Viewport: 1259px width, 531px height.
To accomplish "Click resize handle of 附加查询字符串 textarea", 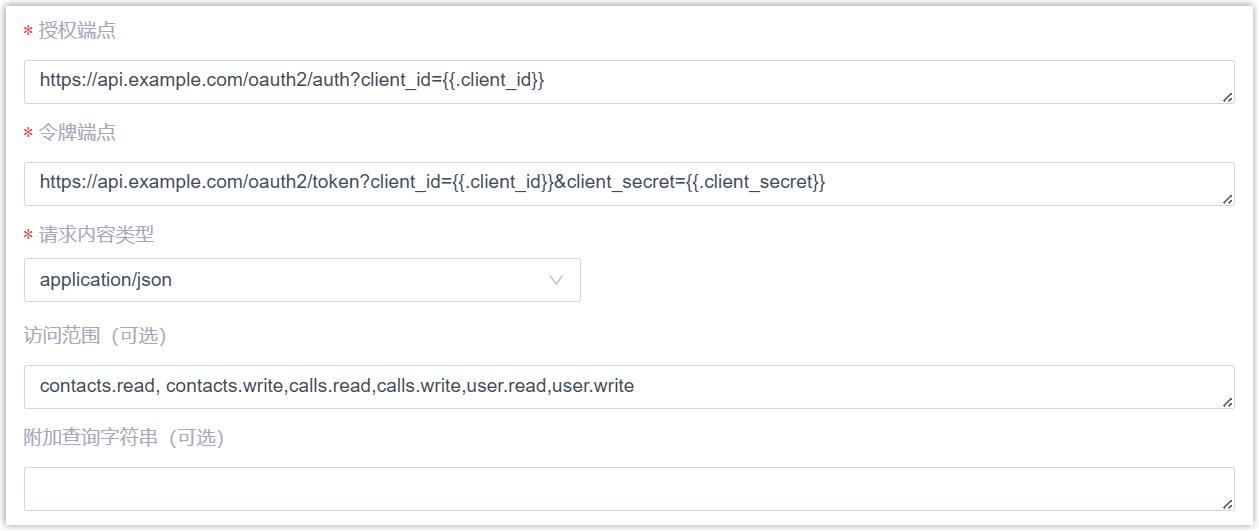I will click(1227, 503).
